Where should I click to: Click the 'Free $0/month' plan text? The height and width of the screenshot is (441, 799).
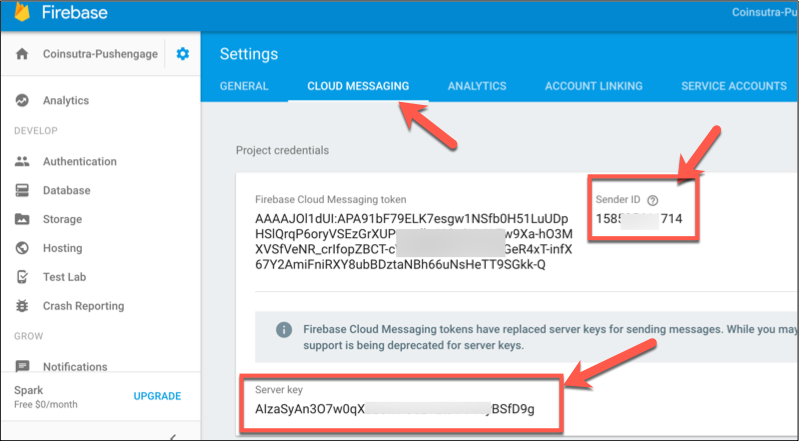click(x=46, y=404)
